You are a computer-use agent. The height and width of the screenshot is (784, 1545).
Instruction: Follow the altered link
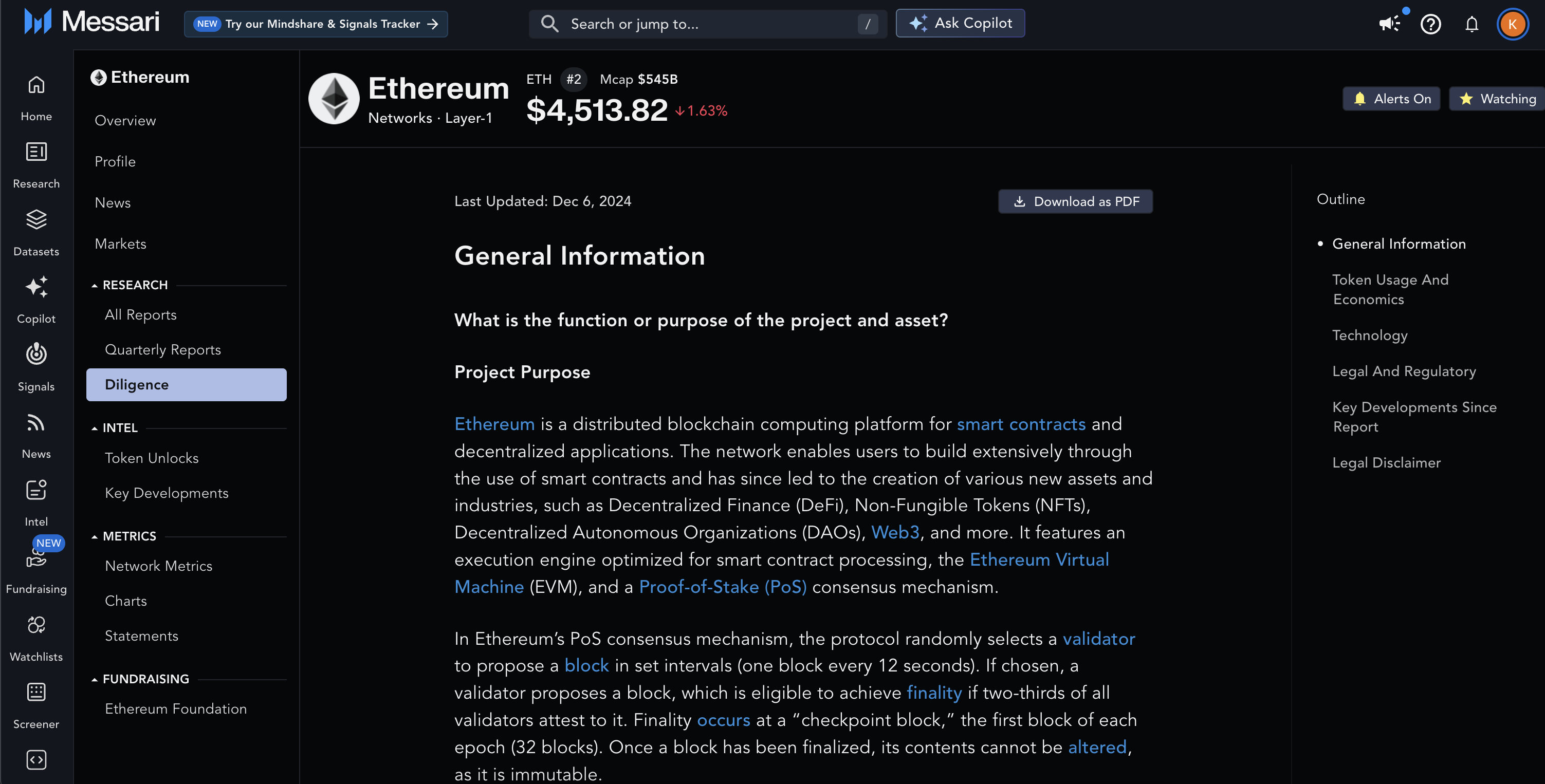[x=1097, y=748]
